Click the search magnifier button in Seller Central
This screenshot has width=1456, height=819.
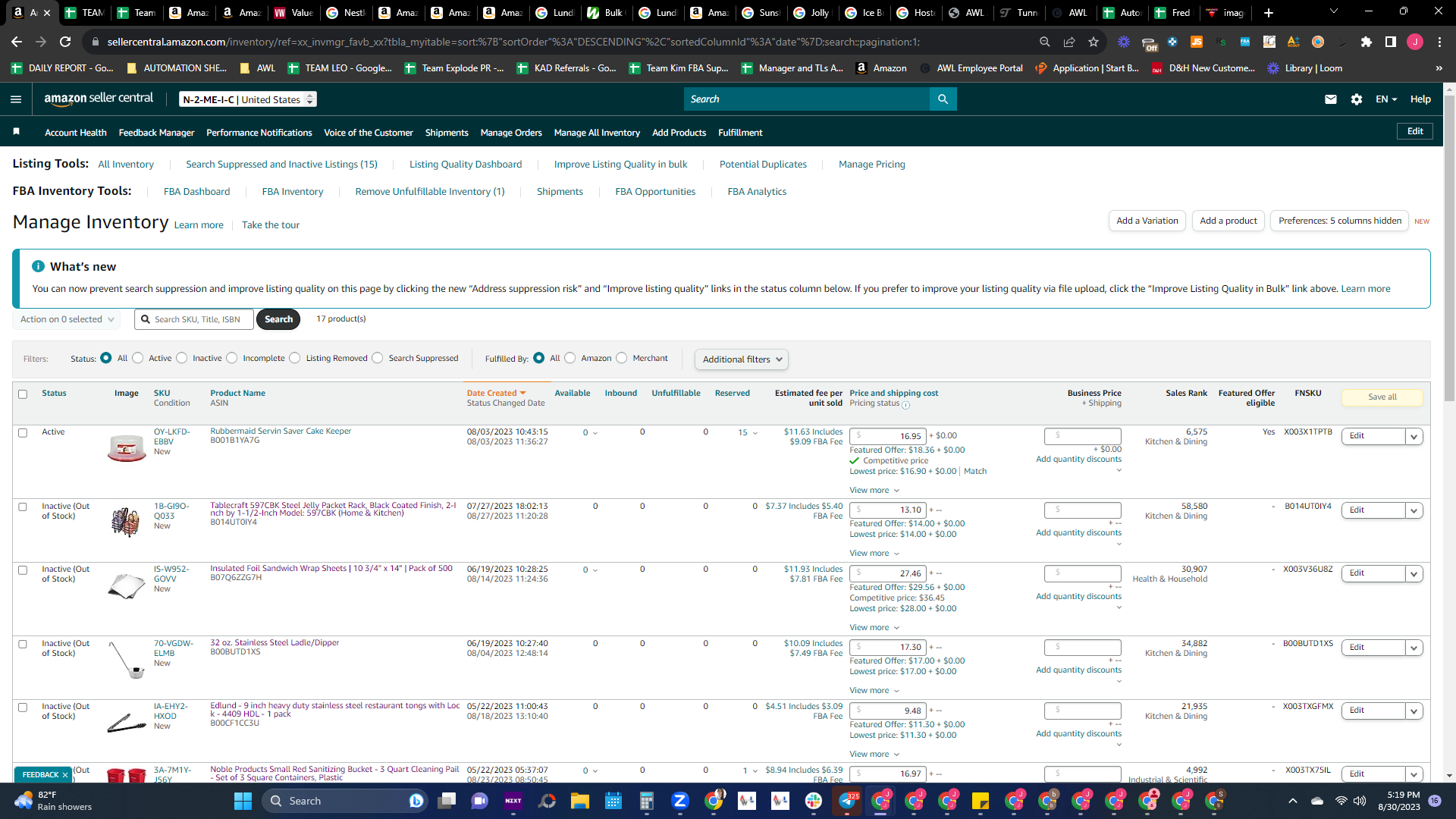(943, 99)
